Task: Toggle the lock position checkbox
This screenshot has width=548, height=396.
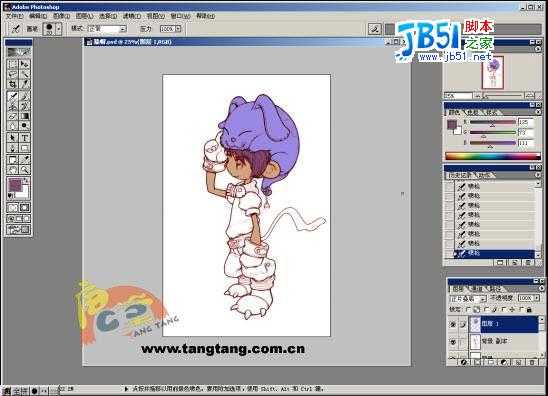Action: 504,309
